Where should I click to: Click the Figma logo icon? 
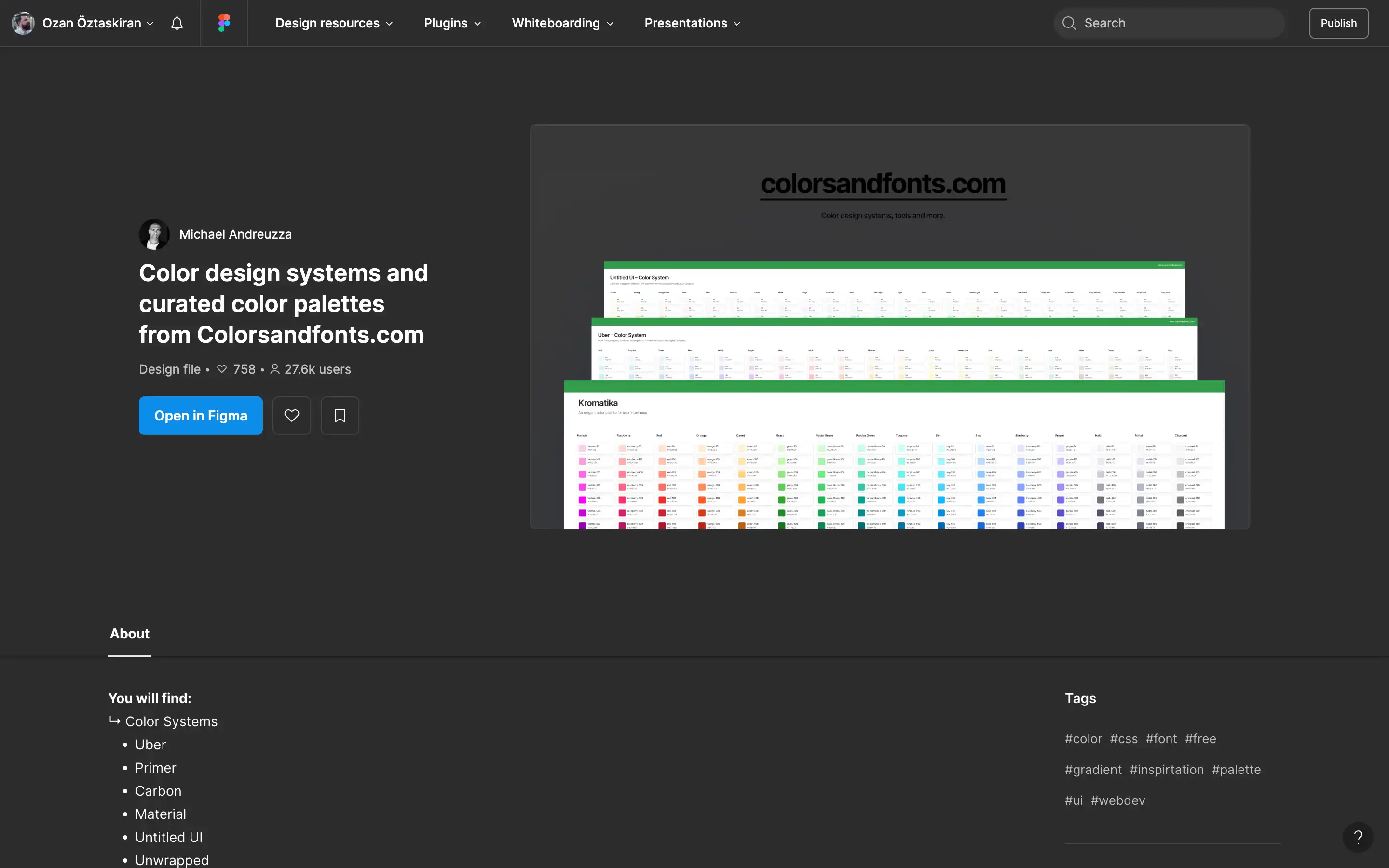(x=224, y=23)
